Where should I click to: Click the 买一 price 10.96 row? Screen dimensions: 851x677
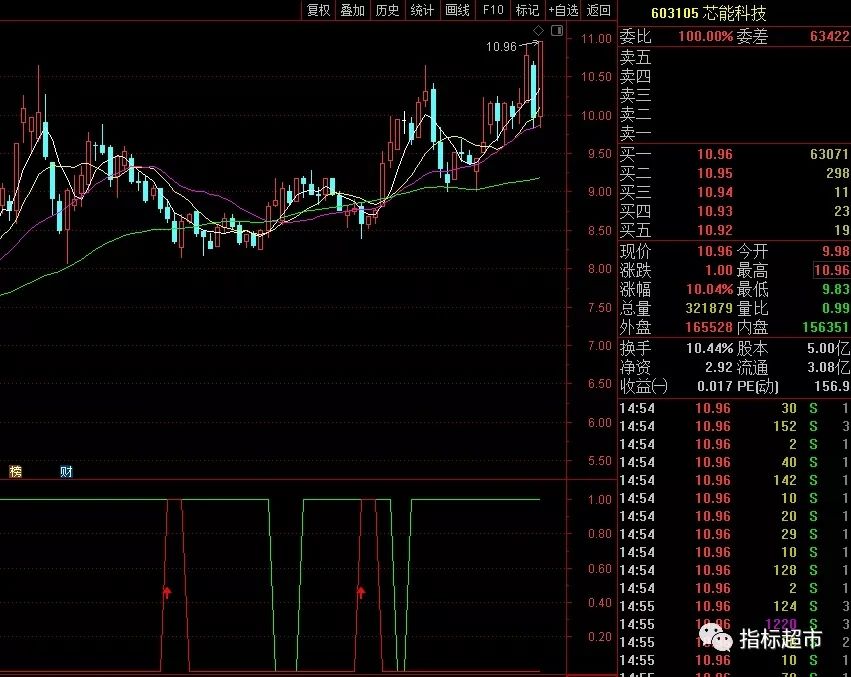pyautogui.click(x=734, y=154)
